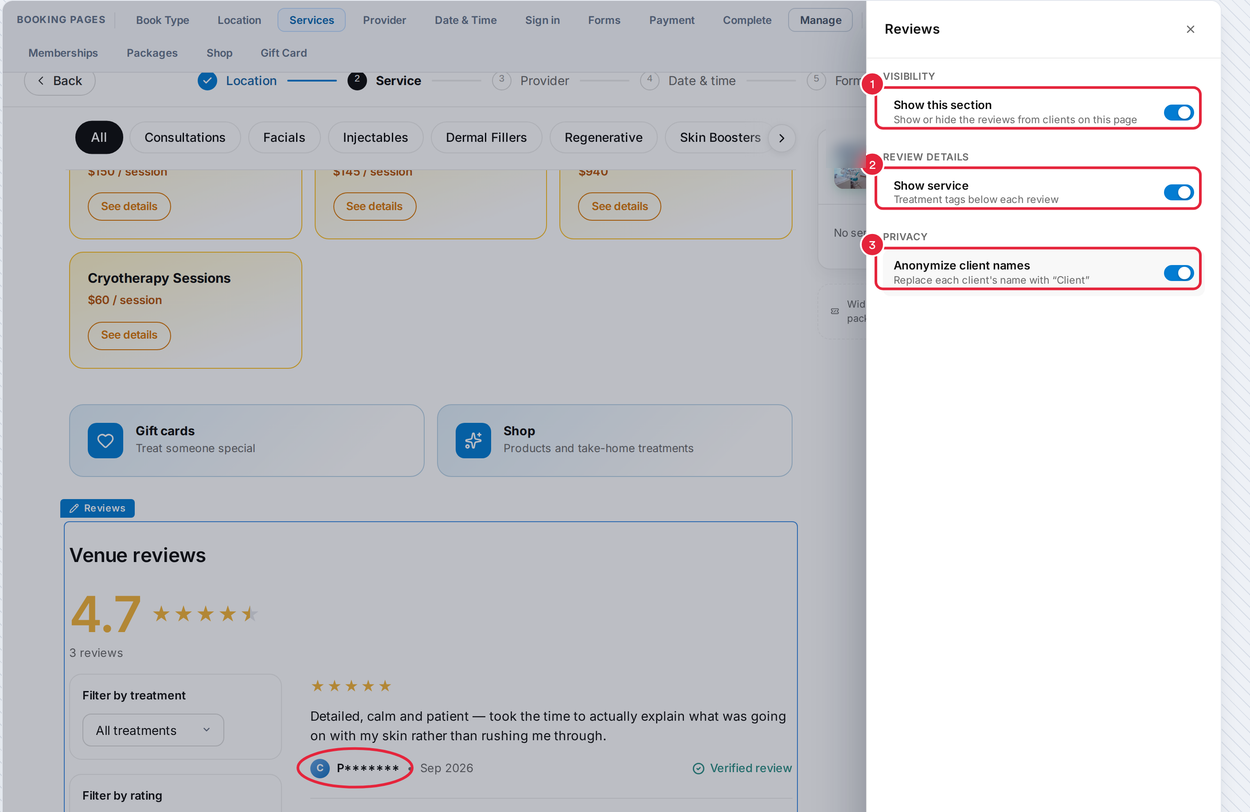This screenshot has height=812, width=1250.
Task: Select the Dermal Fillers category chip
Action: tap(486, 137)
